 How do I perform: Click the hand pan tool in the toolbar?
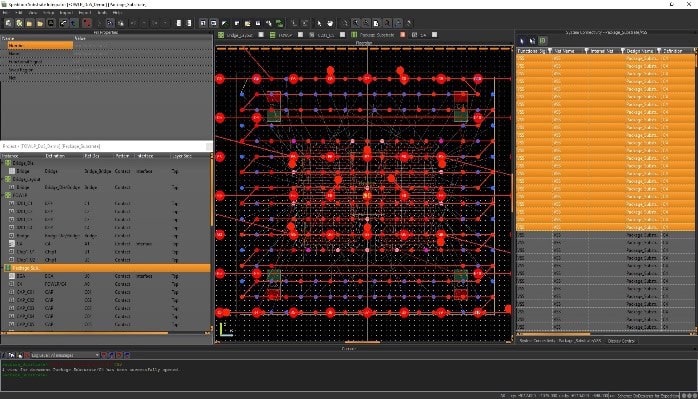coord(330,23)
